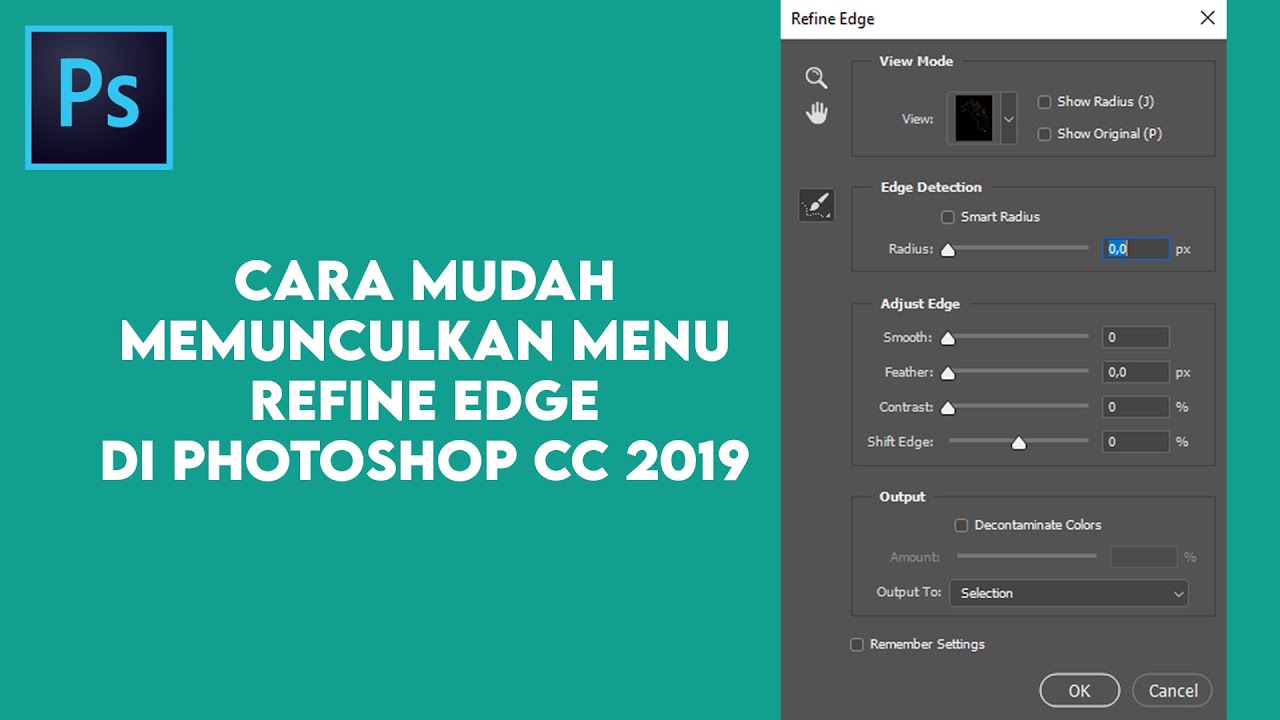
Task: Click the Radius value input field
Action: click(1136, 249)
